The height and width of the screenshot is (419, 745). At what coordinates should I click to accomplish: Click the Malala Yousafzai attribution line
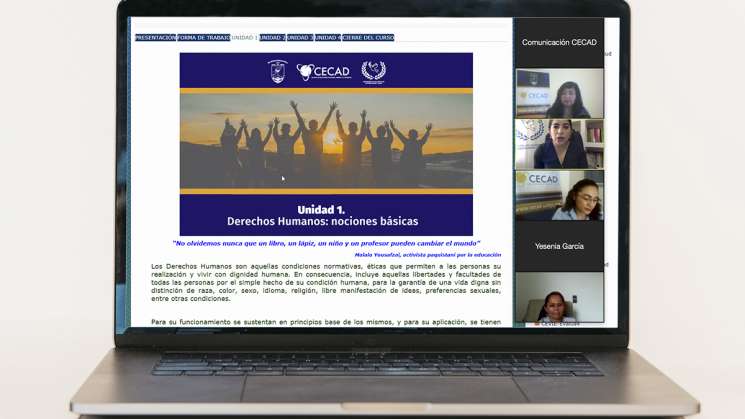click(428, 255)
